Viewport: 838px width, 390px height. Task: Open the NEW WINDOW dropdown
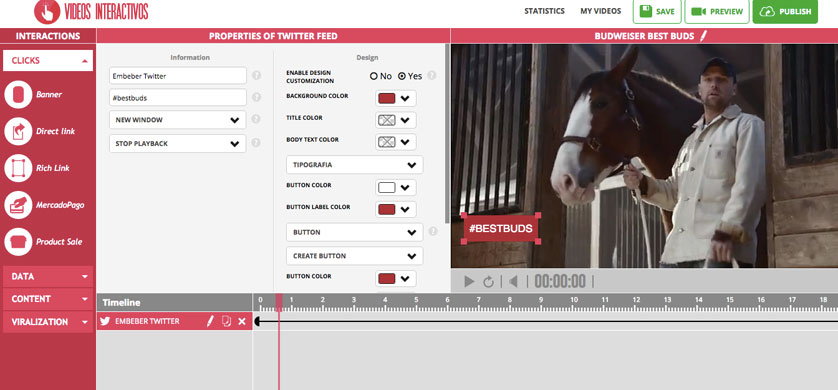[177, 120]
